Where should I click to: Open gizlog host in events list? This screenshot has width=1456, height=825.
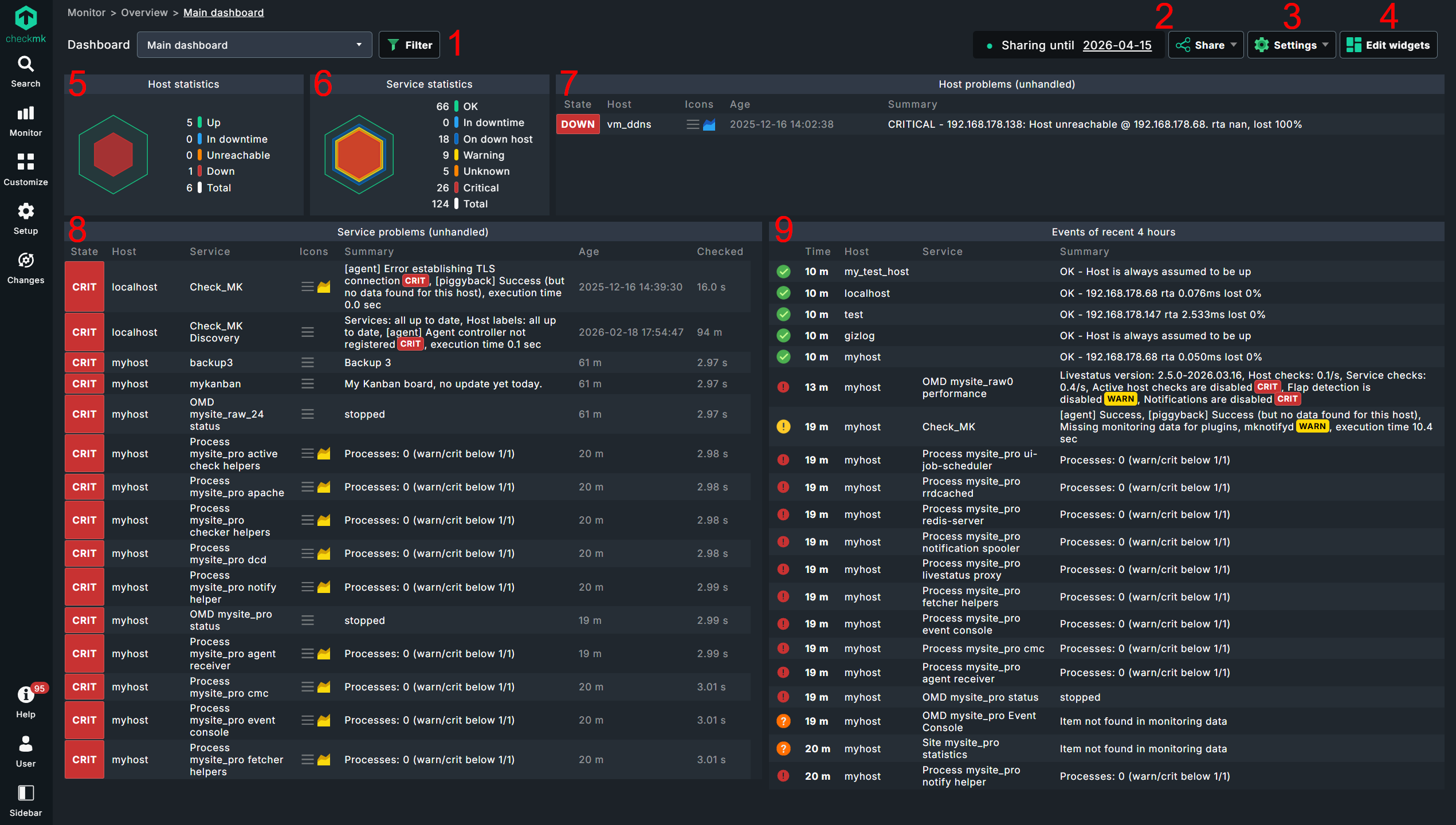pos(860,336)
